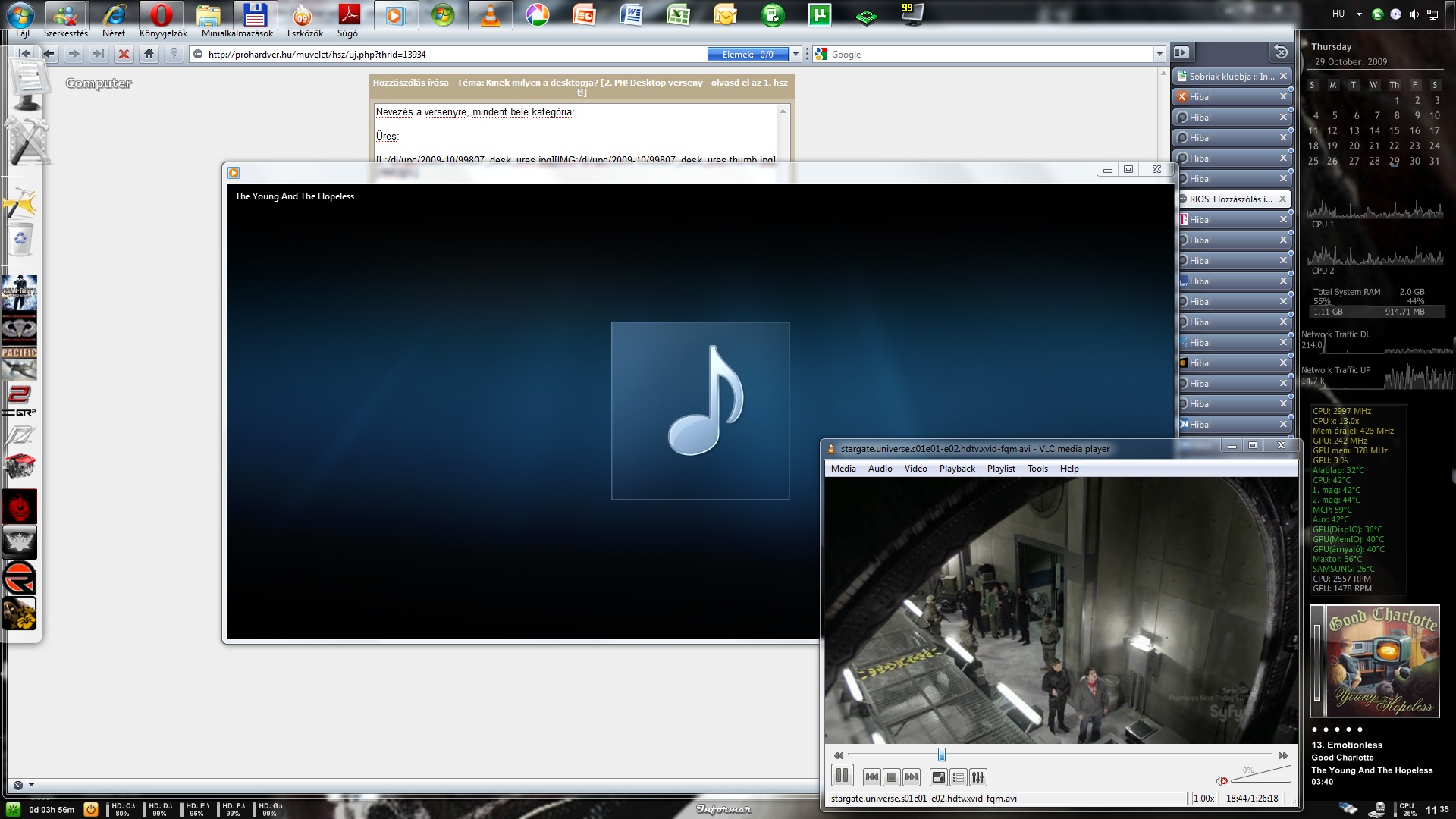Unmute VLC audio speaker icon
This screenshot has height=819, width=1456.
[x=1222, y=780]
